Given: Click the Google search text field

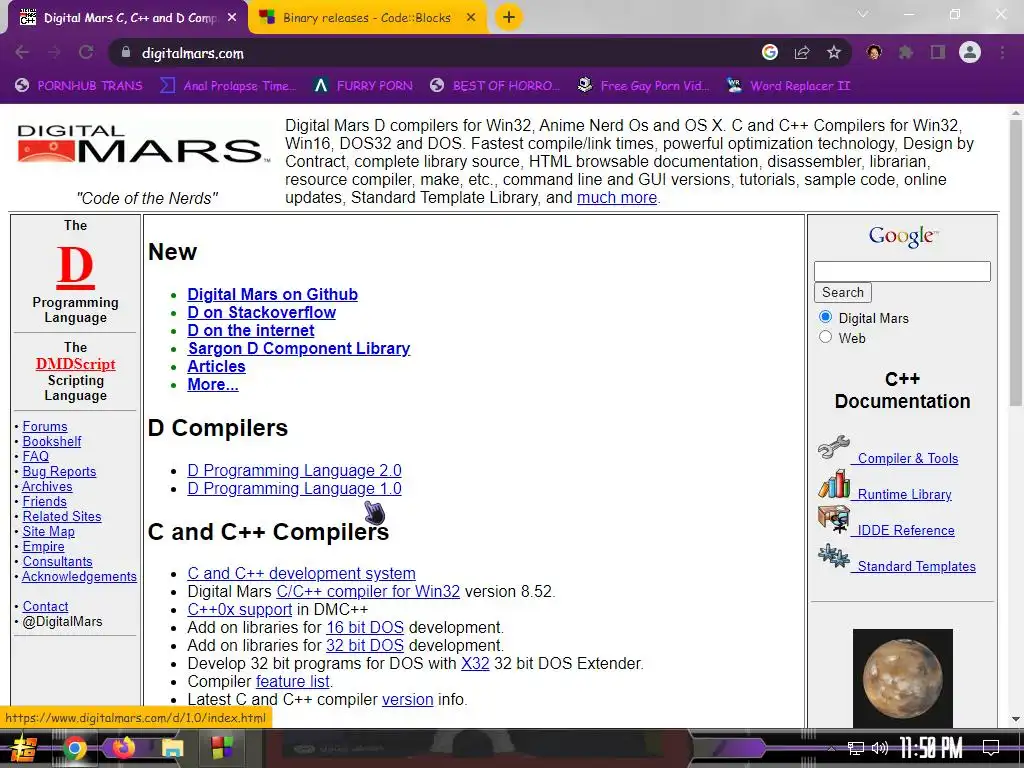Looking at the screenshot, I should 902,271.
